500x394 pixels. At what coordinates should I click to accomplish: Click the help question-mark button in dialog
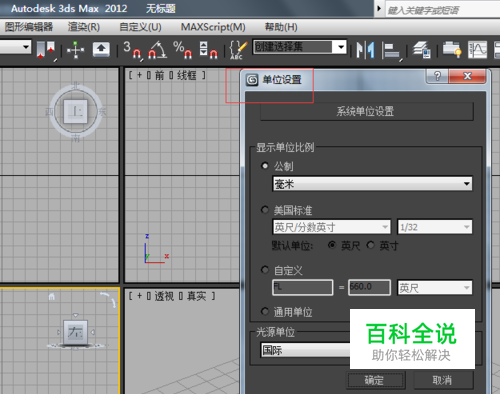437,76
